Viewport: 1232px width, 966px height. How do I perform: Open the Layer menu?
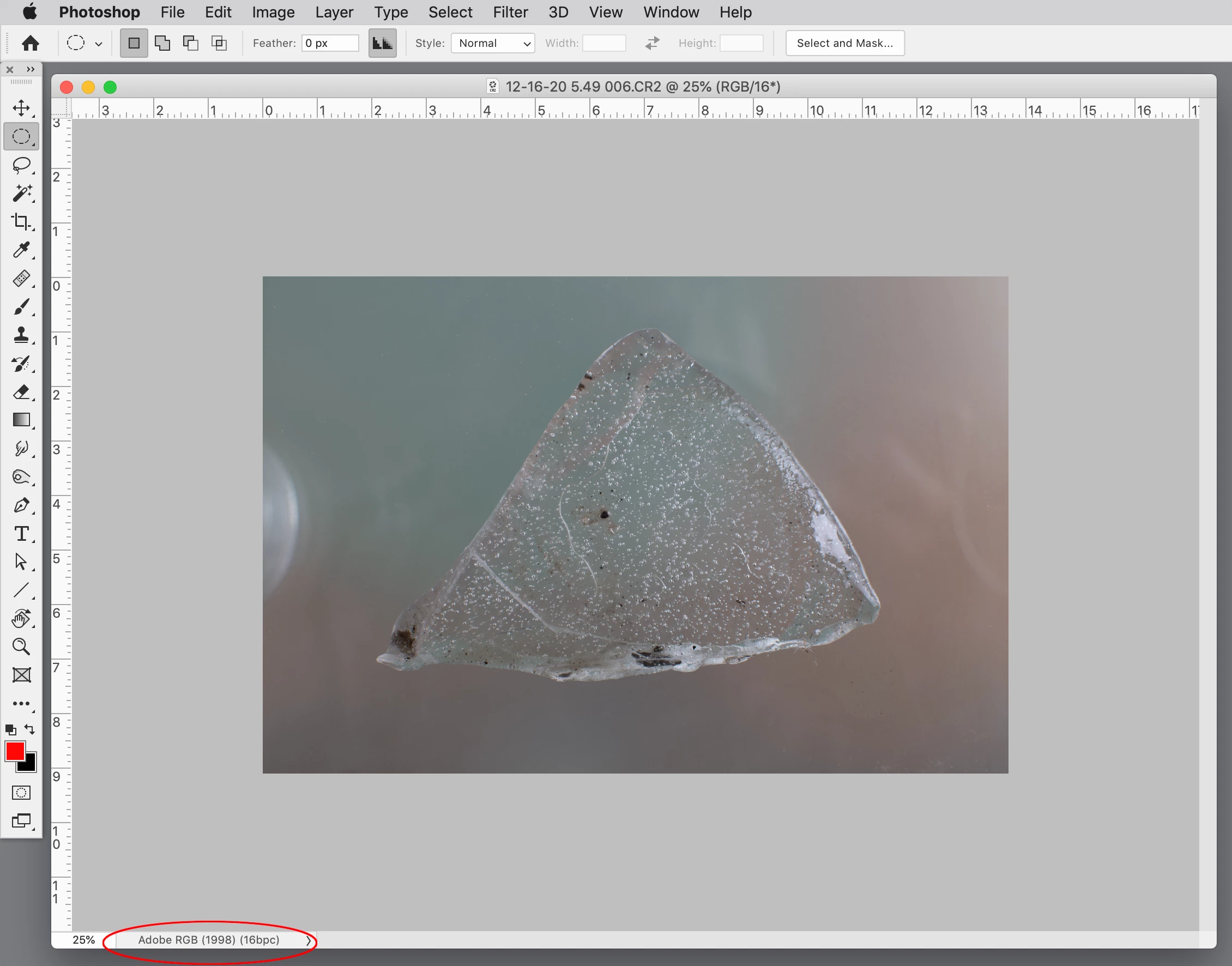(x=334, y=12)
